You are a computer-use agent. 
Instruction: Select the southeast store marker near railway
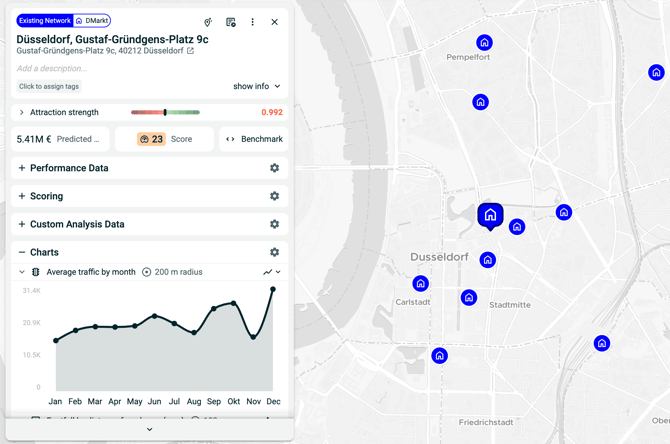[602, 343]
